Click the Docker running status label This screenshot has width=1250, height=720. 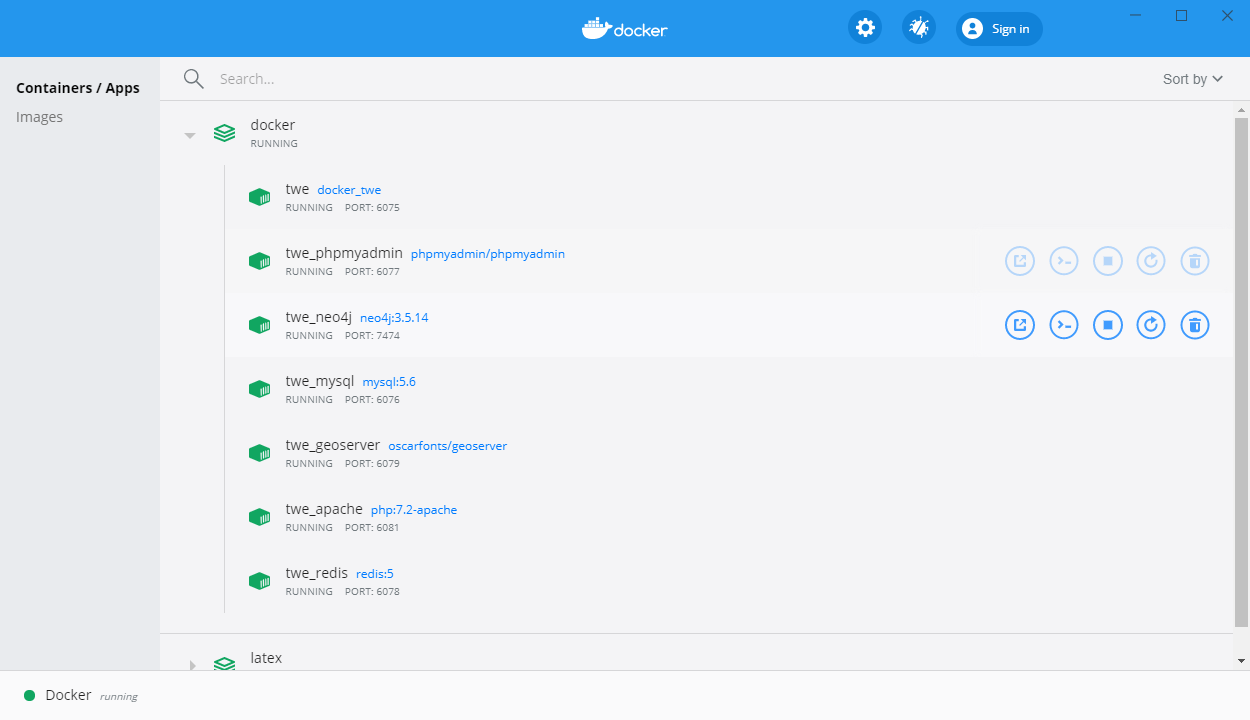tap(91, 695)
